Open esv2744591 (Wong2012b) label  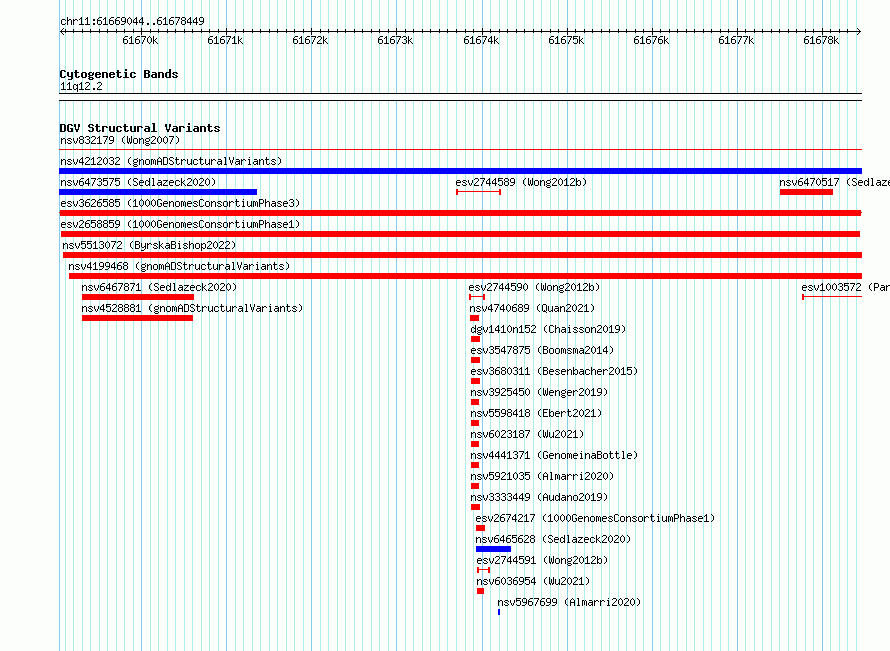click(x=542, y=560)
